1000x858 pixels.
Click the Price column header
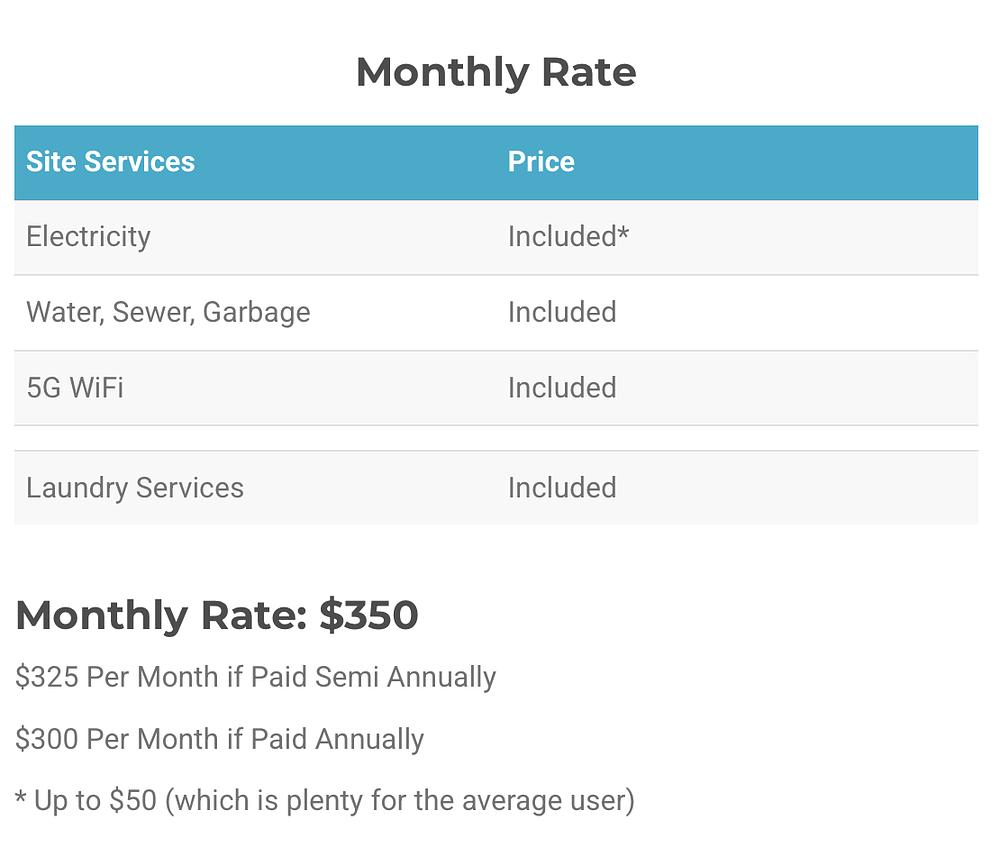click(x=541, y=162)
